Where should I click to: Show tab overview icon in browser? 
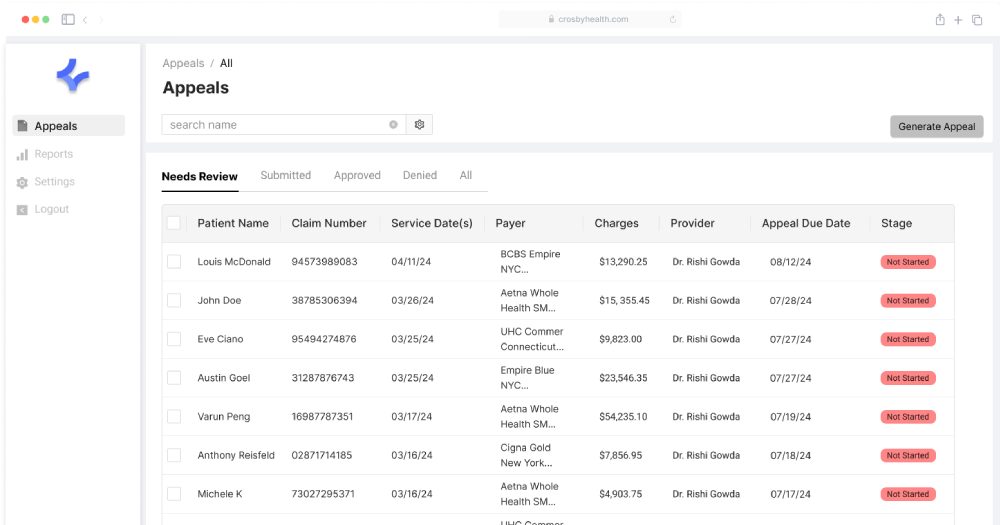point(977,20)
